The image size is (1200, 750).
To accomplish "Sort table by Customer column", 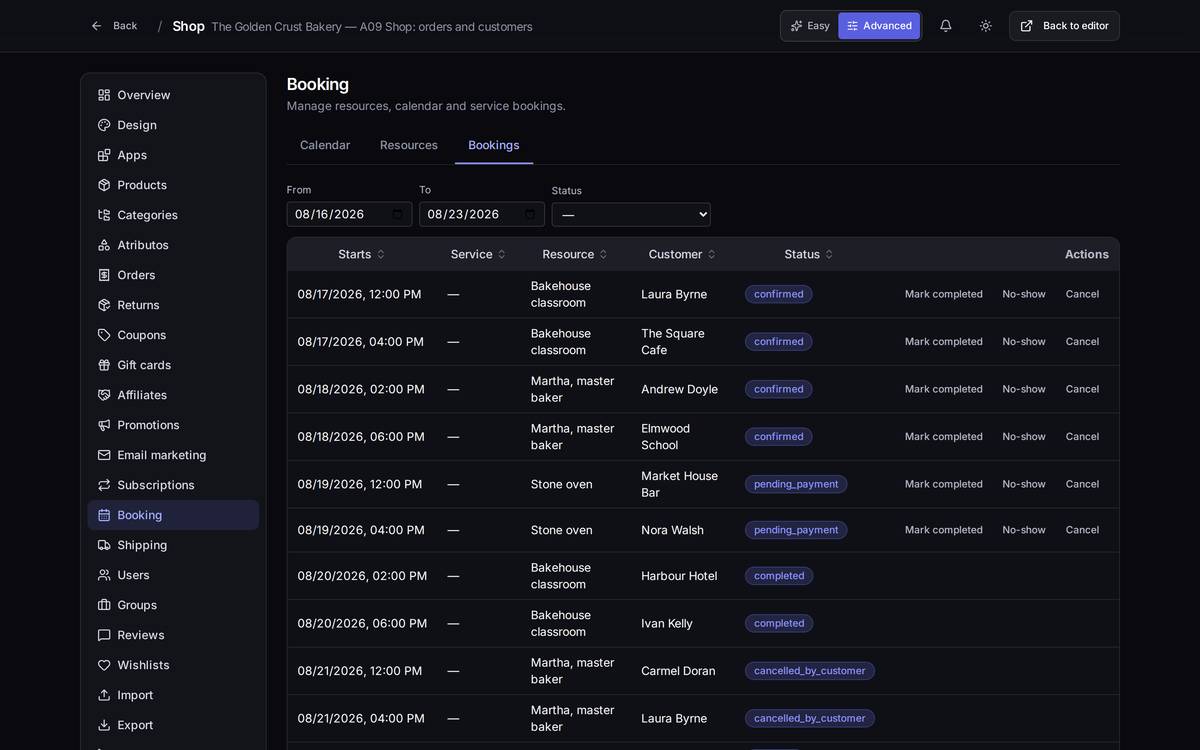I will [682, 254].
